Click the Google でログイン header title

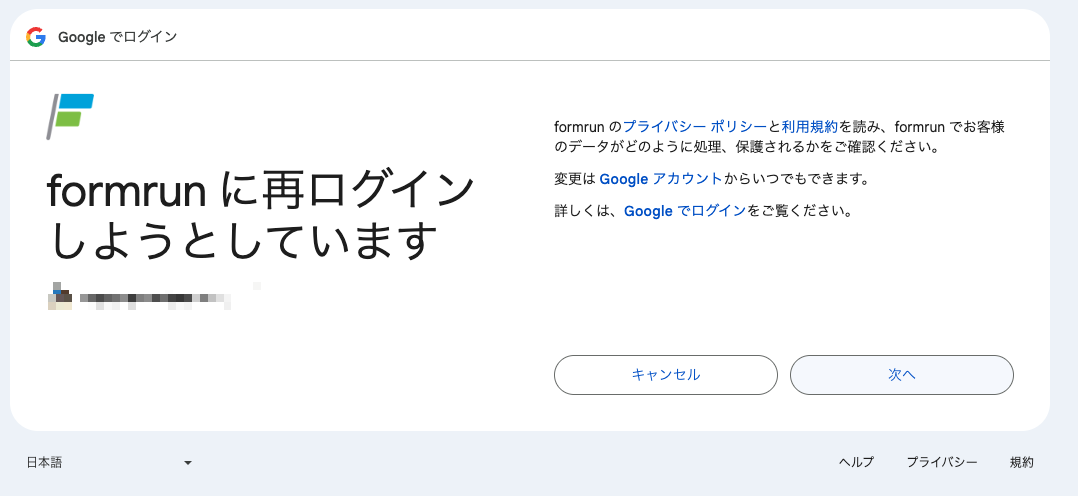(117, 37)
